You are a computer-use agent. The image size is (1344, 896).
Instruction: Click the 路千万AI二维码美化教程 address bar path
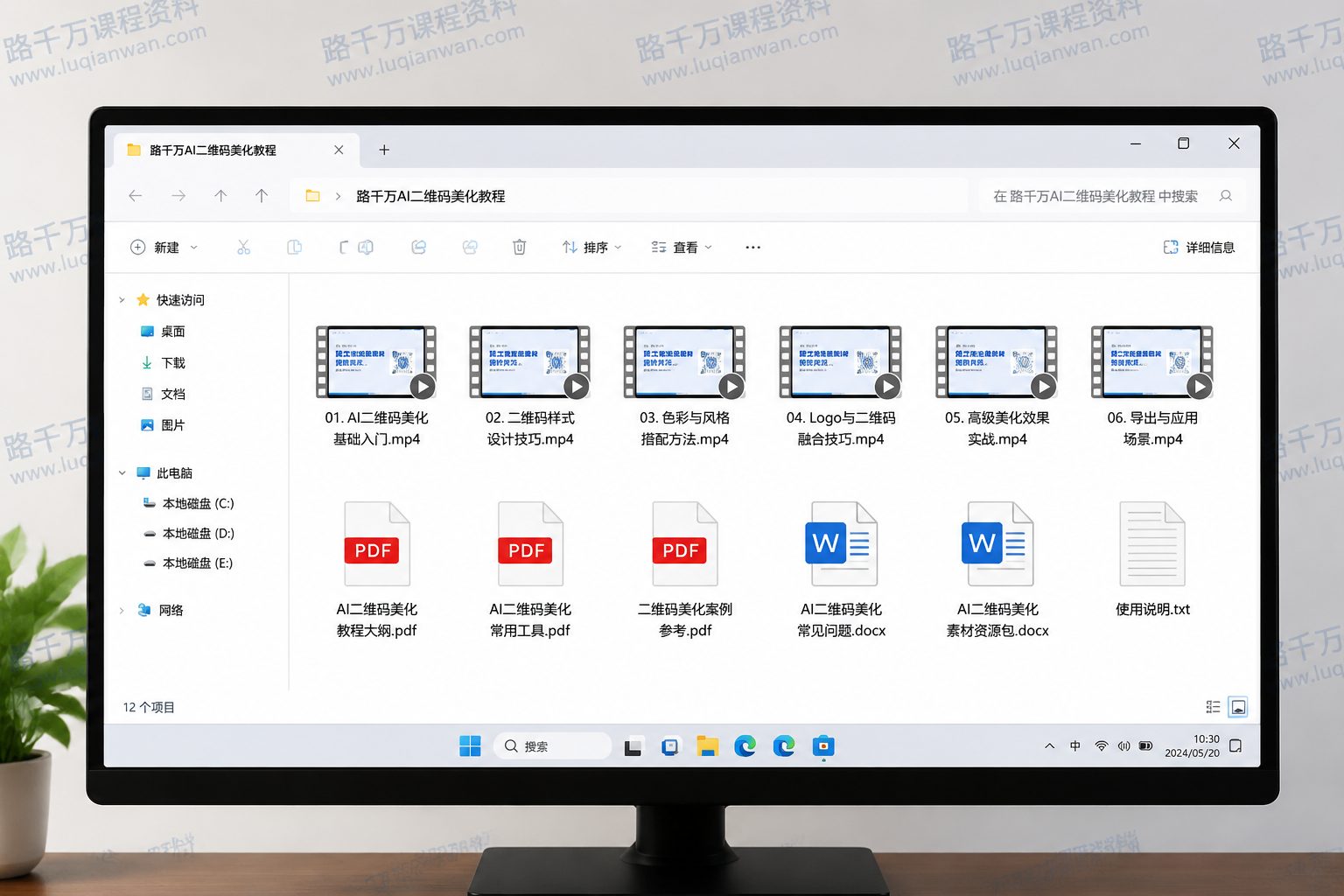(x=430, y=196)
